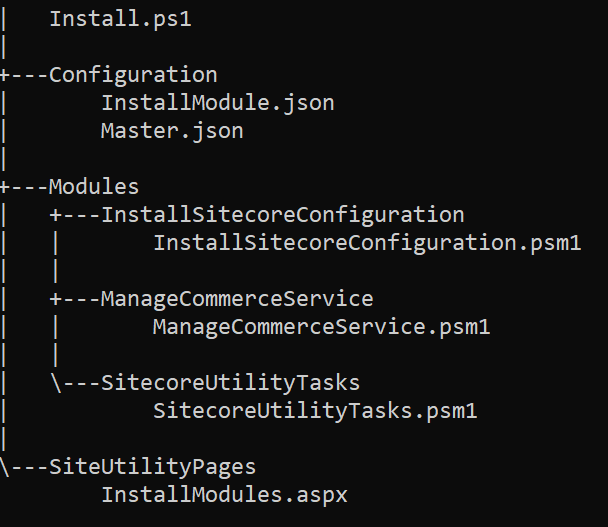Click the Modules folder name
The height and width of the screenshot is (527, 608).
click(94, 186)
